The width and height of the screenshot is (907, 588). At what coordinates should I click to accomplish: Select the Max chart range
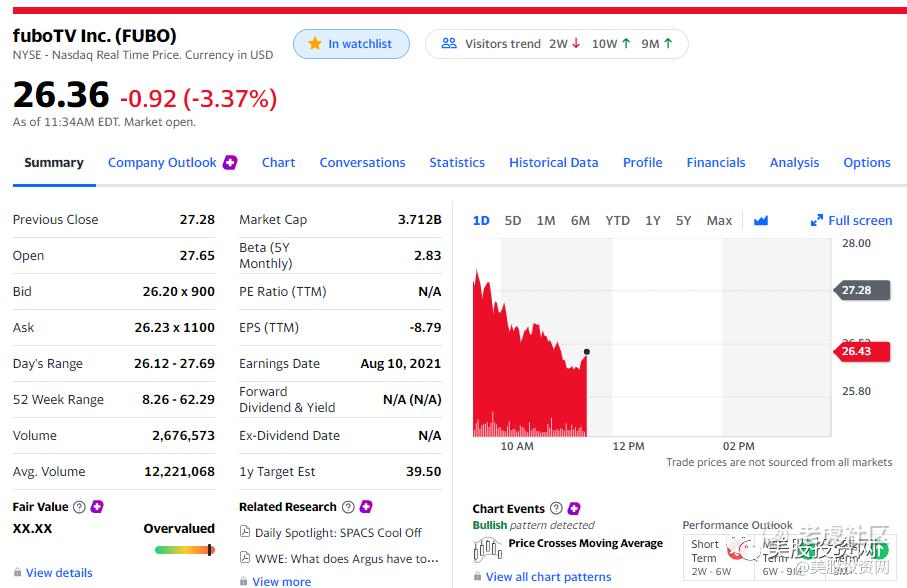[719, 220]
